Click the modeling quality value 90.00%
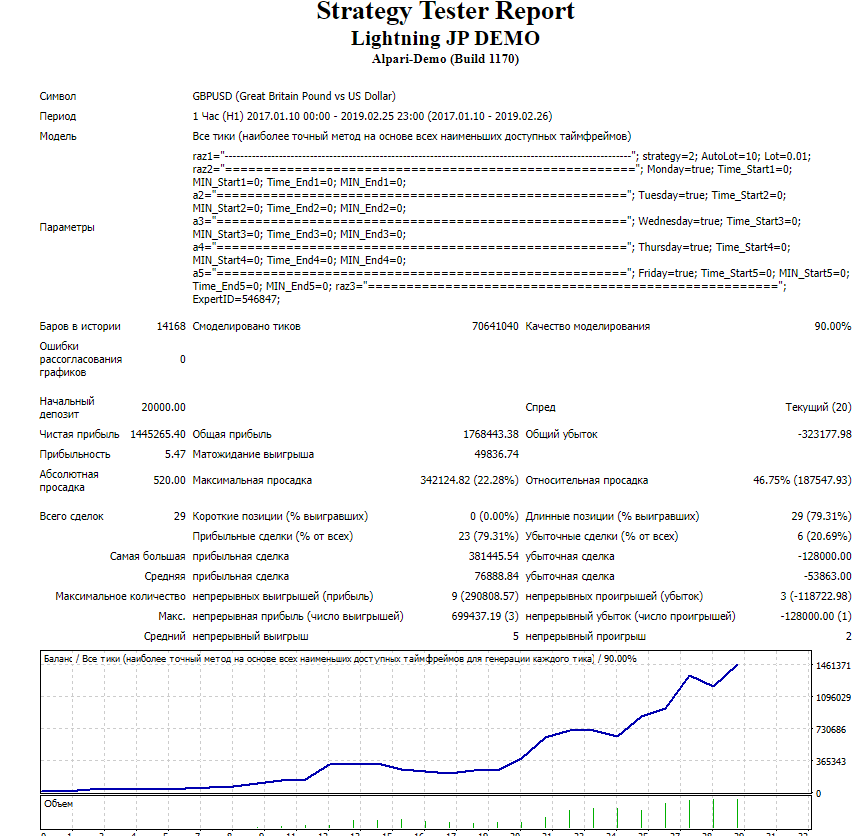Screen dimensions: 868x836 (x=832, y=326)
